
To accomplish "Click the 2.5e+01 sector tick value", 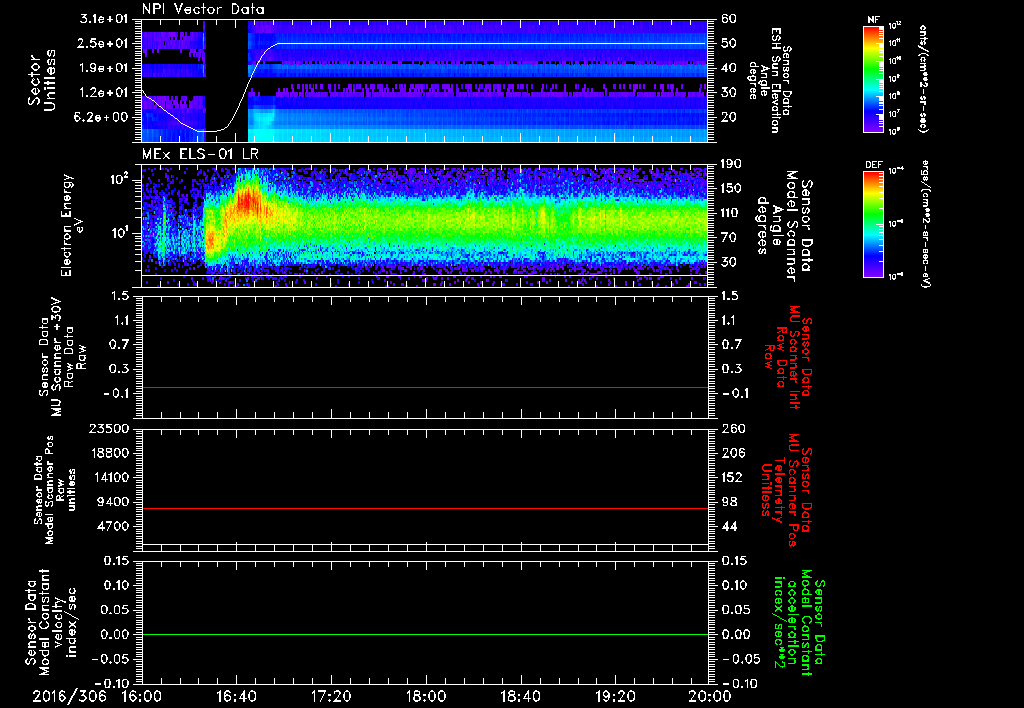I will 105,43.
